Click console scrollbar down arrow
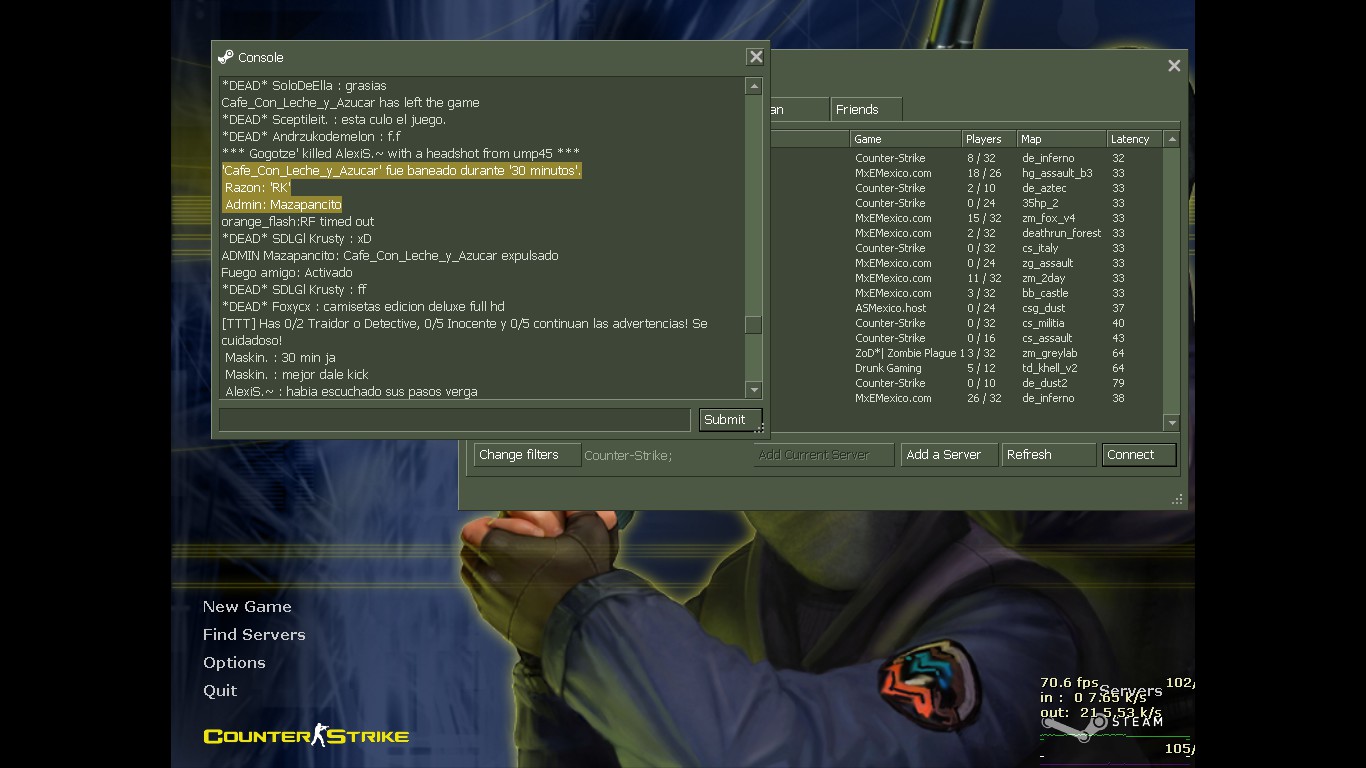Image resolution: width=1366 pixels, height=768 pixels. coord(754,390)
